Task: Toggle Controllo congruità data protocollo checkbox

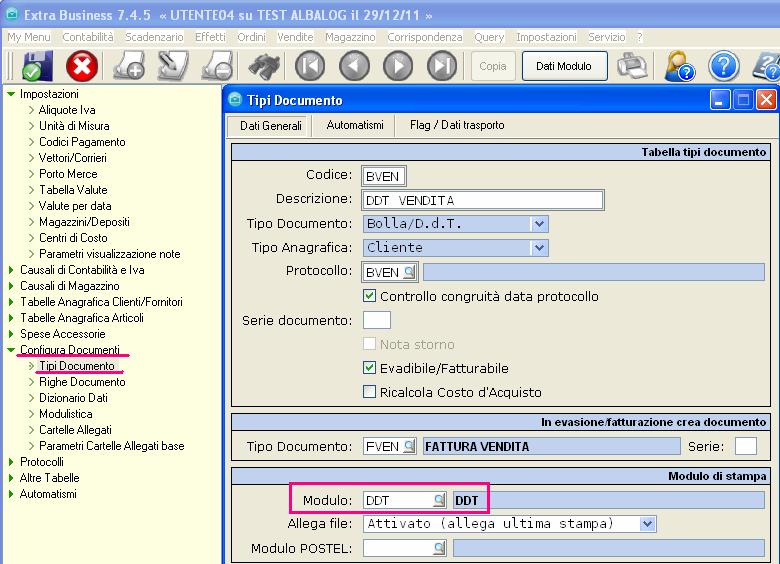Action: tap(369, 296)
